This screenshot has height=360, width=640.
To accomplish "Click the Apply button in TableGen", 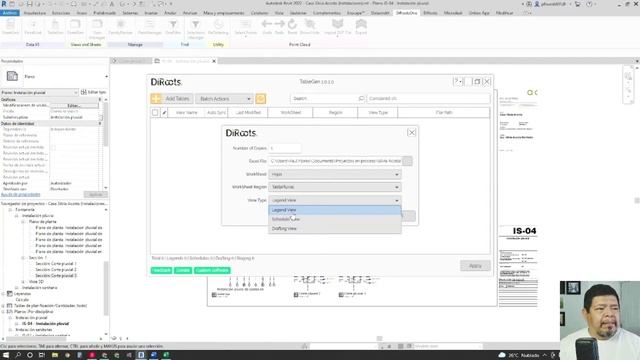I will click(x=475, y=266).
